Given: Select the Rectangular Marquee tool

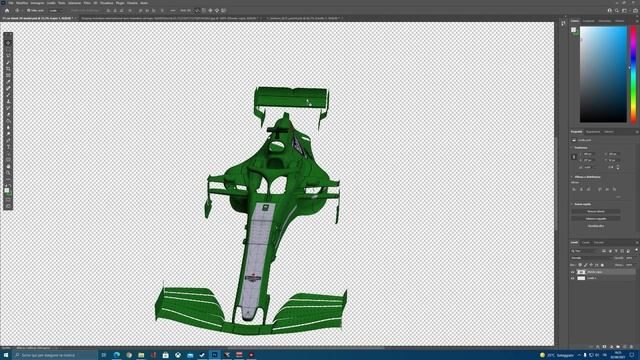Looking at the screenshot, I should [8, 49].
